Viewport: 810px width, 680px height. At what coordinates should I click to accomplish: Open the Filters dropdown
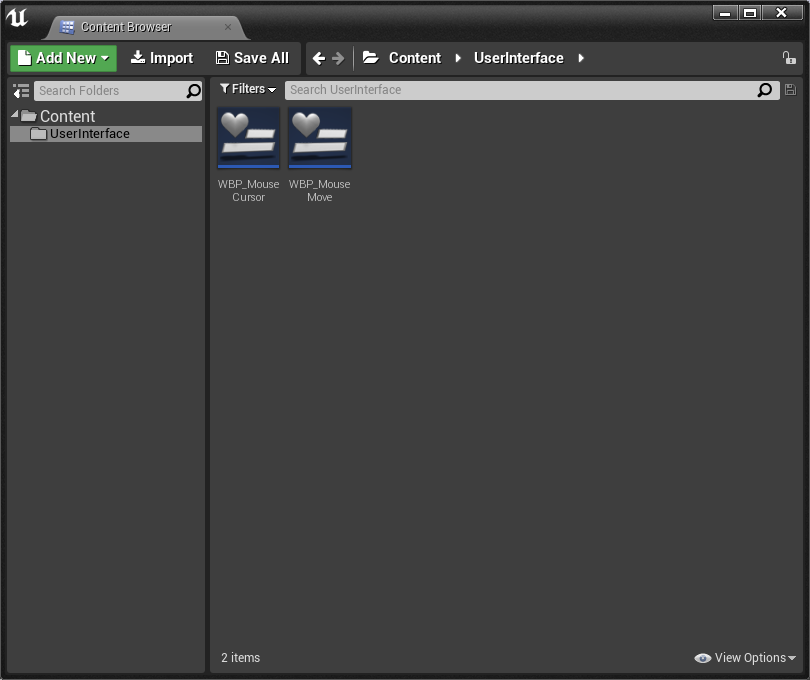pos(248,89)
